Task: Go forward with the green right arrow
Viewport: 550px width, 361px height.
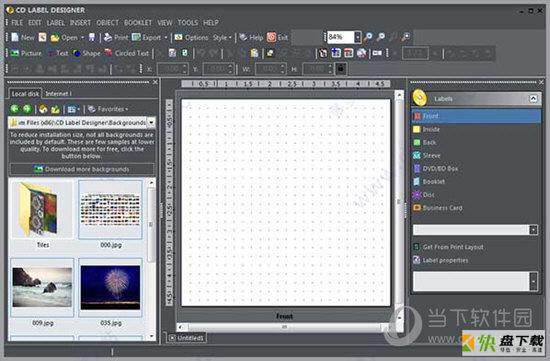Action: click(27, 109)
